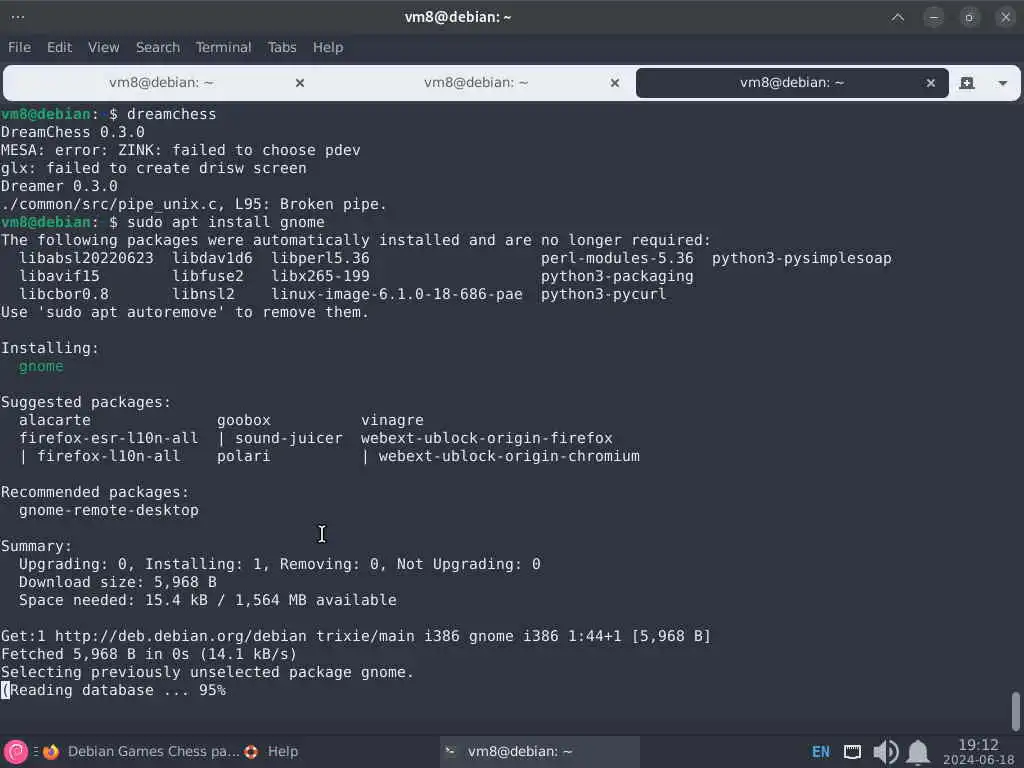Click 'alacarte' suggested package
The width and height of the screenshot is (1024, 768).
tap(55, 420)
